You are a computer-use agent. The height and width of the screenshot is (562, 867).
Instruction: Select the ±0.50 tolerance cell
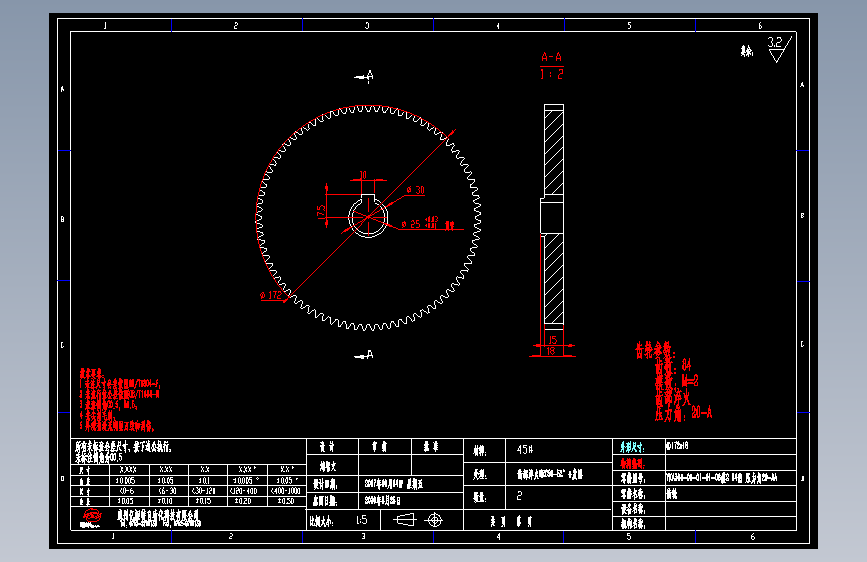click(x=285, y=501)
